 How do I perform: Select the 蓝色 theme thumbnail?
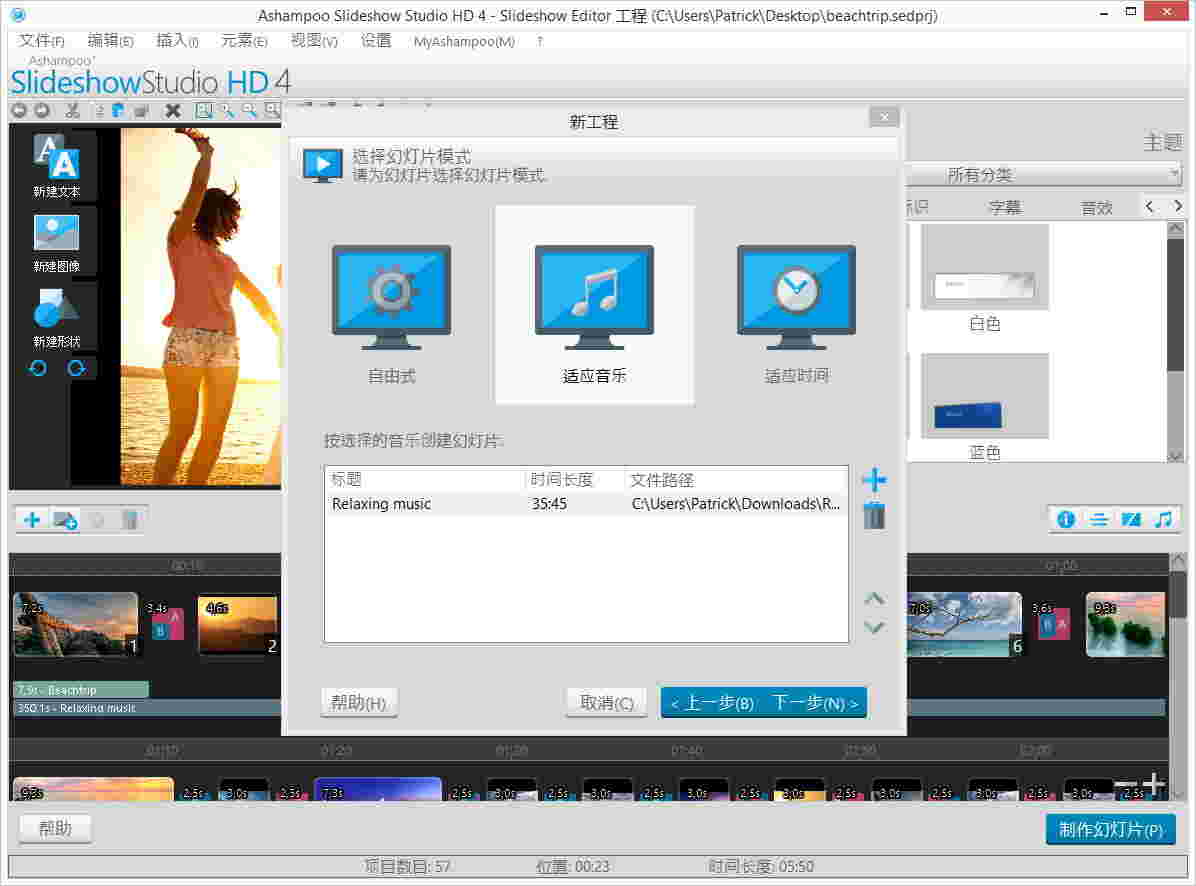pos(984,396)
